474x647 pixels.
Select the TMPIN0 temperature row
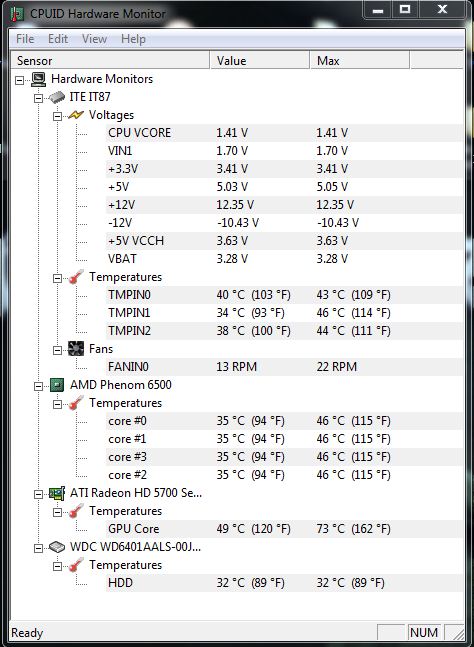pyautogui.click(x=284, y=295)
